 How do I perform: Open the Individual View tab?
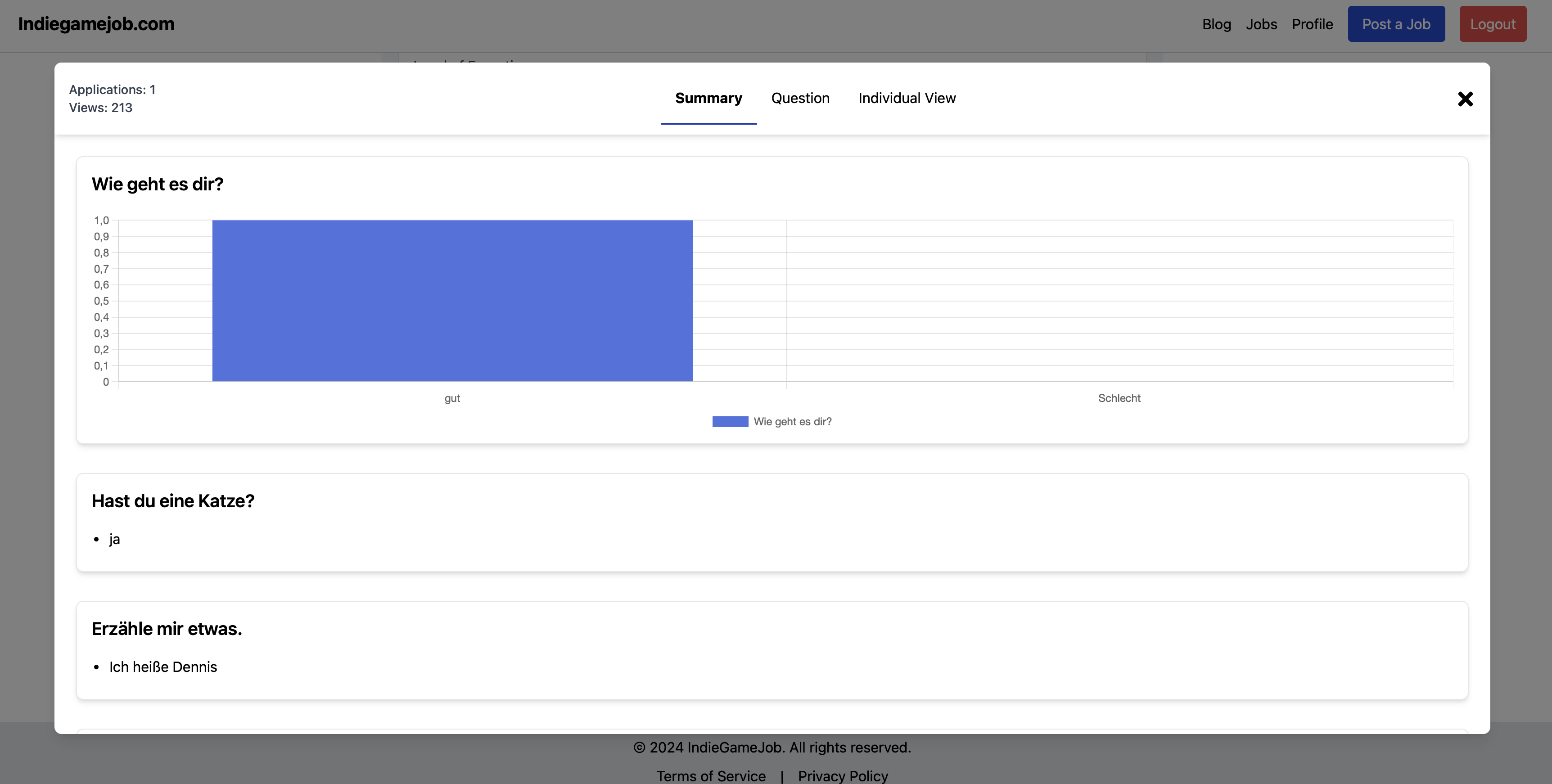coord(907,98)
